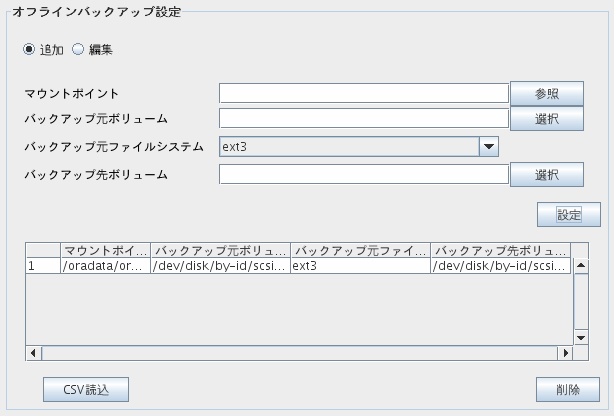Click the バックアップ先ボリュ... column header
Image resolution: width=614 pixels, height=416 pixels.
pos(501,250)
